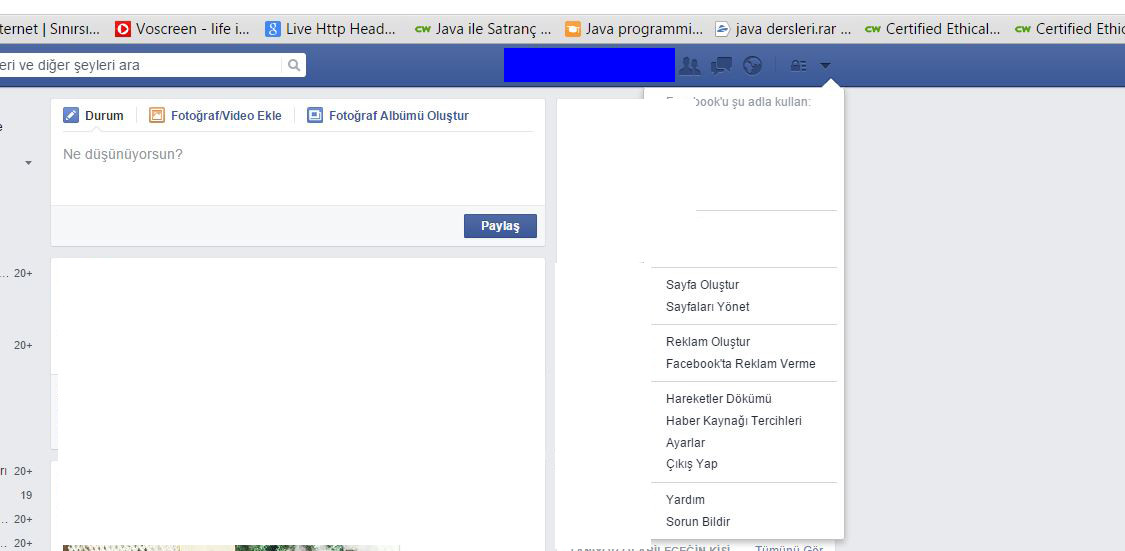Open the privacy shortcuts lock icon
1125x551 pixels.
[x=799, y=66]
